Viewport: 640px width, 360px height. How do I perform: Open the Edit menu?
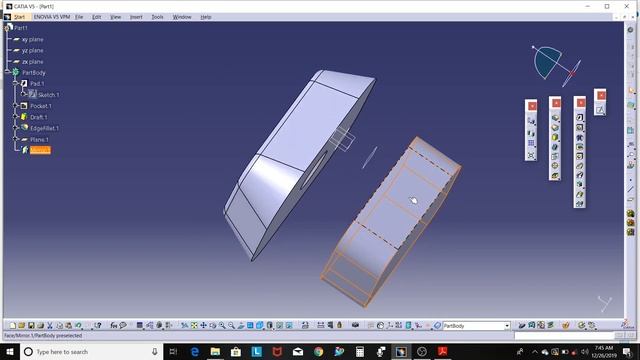point(96,17)
